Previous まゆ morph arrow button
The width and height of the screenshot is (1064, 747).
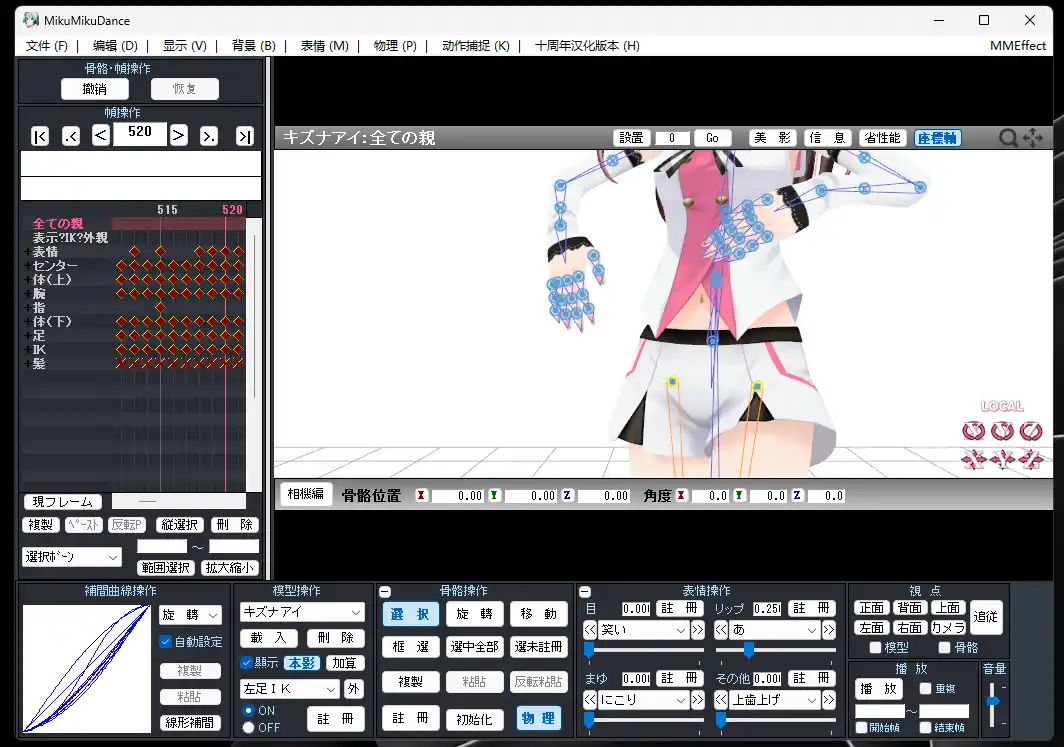click(x=590, y=700)
